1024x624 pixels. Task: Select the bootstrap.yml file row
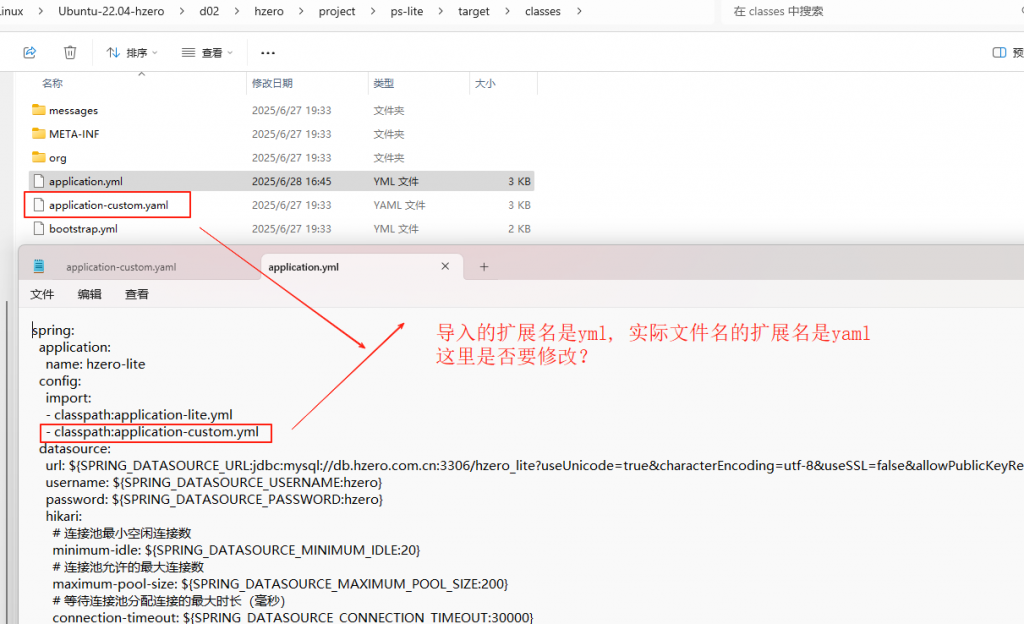(x=83, y=229)
